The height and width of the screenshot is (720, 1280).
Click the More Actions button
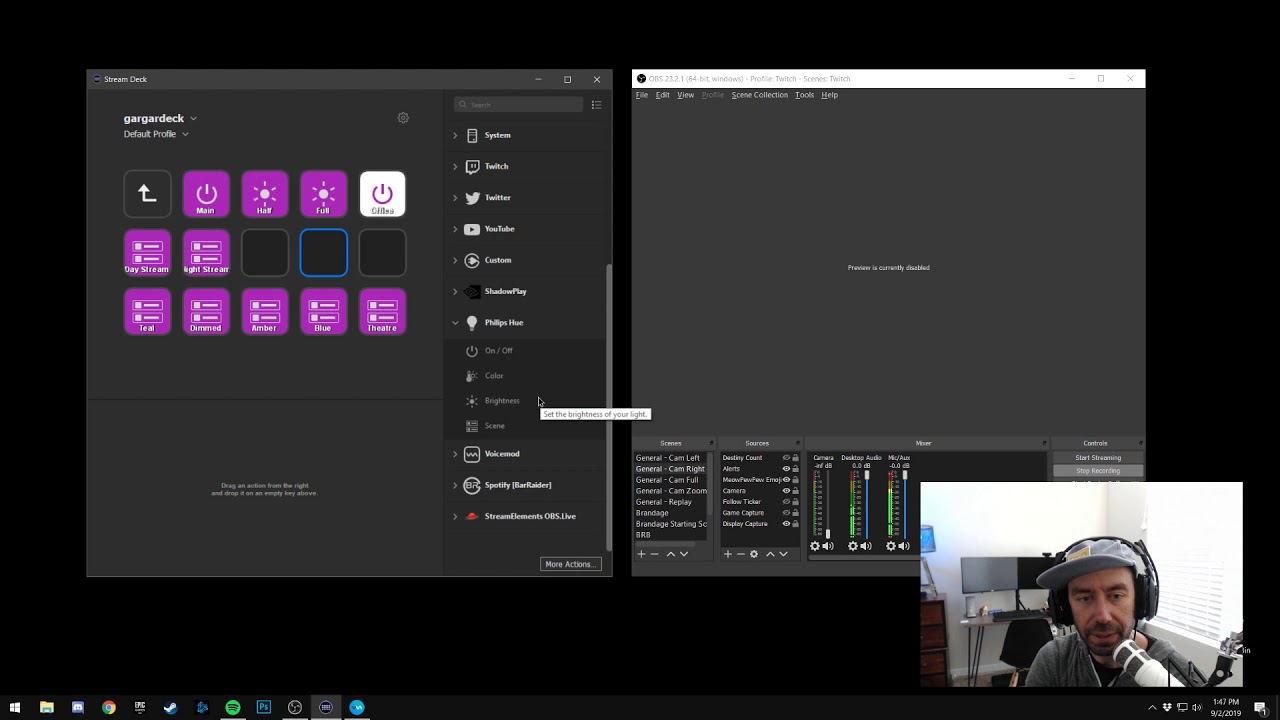point(570,564)
